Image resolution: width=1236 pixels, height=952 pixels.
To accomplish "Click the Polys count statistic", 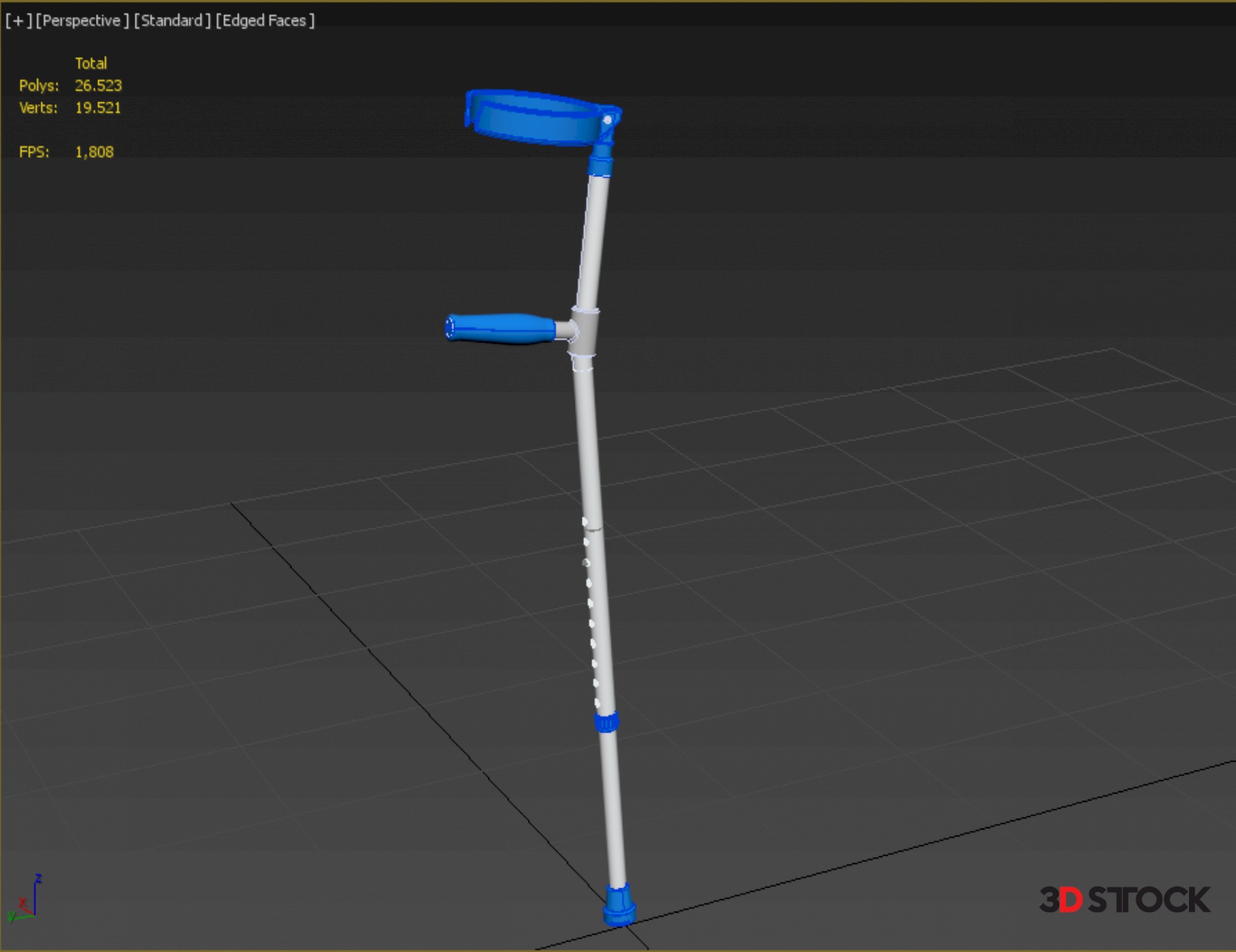I will 98,86.
